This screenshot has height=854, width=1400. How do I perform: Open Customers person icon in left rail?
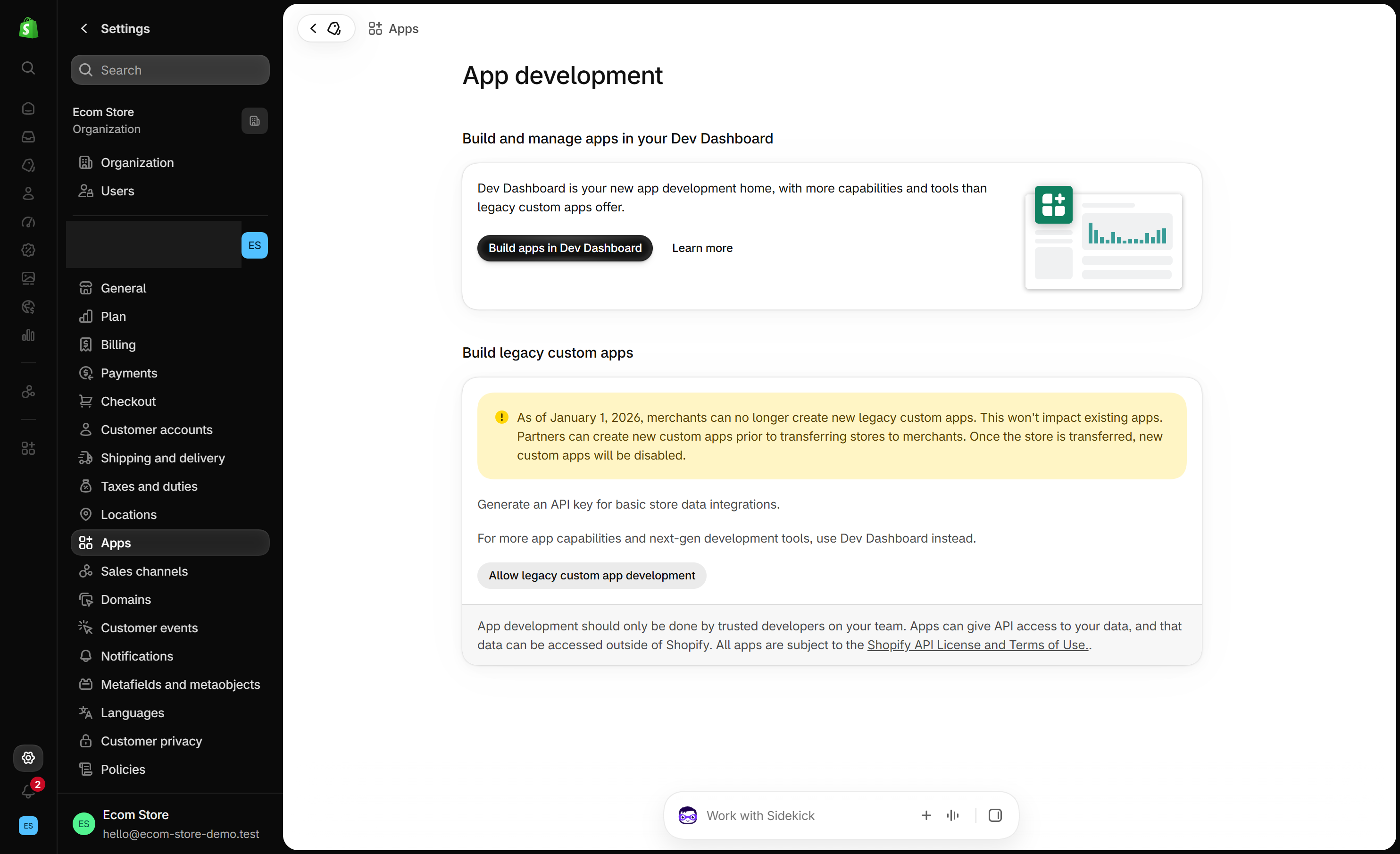[x=28, y=194]
